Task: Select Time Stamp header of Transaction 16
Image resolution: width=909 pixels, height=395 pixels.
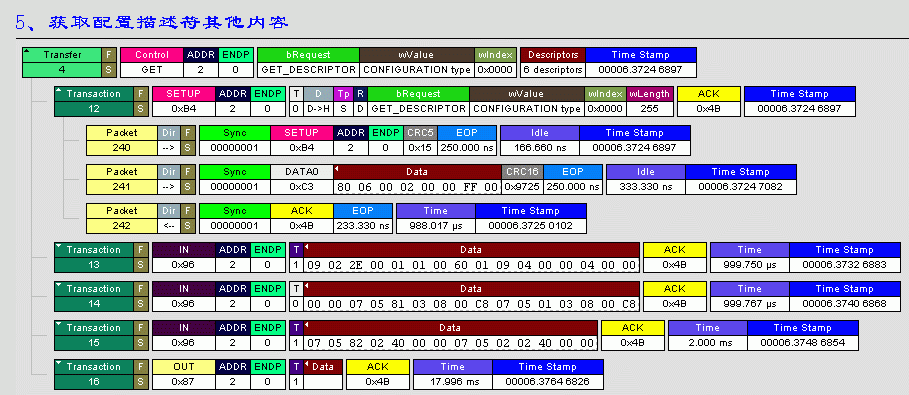Action: (547, 367)
